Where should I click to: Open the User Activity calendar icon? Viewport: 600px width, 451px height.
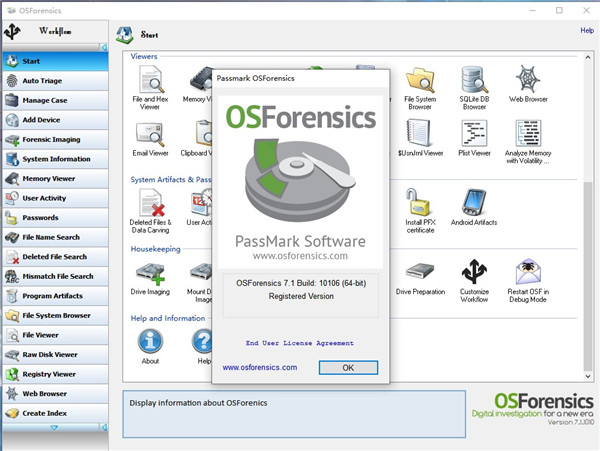pyautogui.click(x=202, y=202)
